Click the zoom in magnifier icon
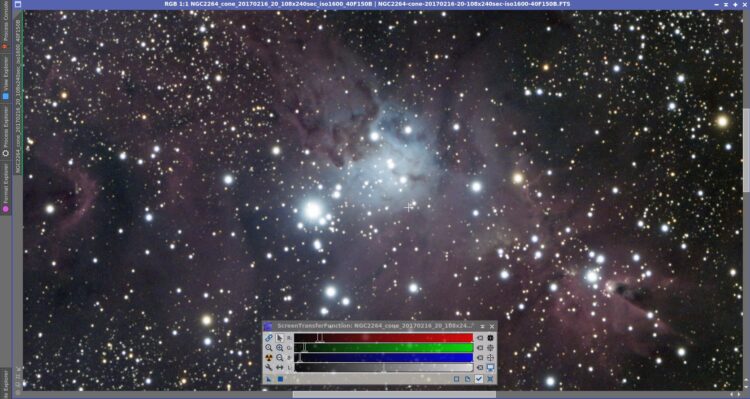The height and width of the screenshot is (399, 750). [x=280, y=348]
